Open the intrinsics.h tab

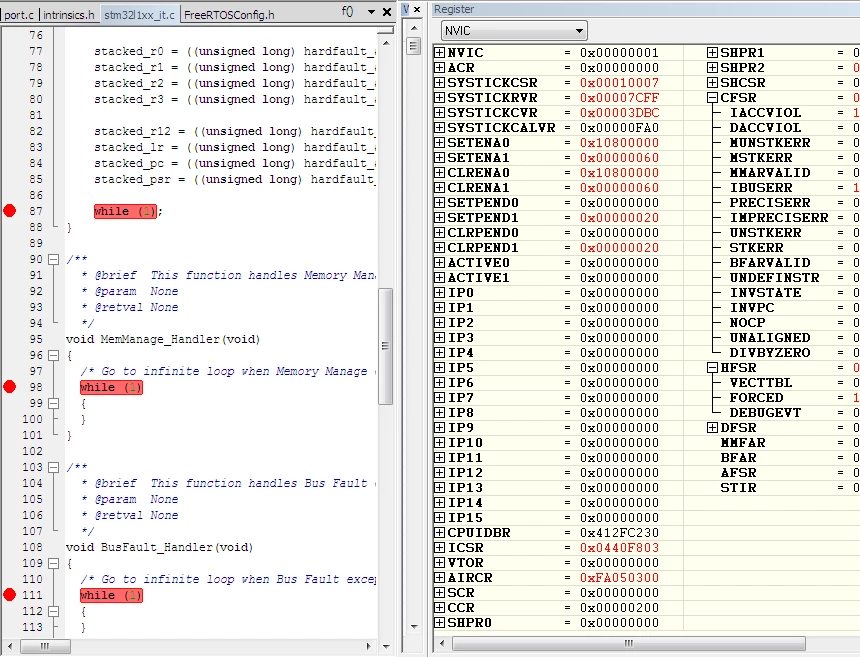(x=69, y=15)
